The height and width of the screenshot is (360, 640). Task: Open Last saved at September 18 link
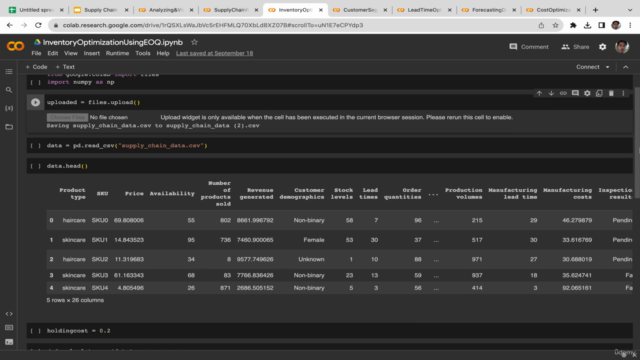pyautogui.click(x=214, y=53)
